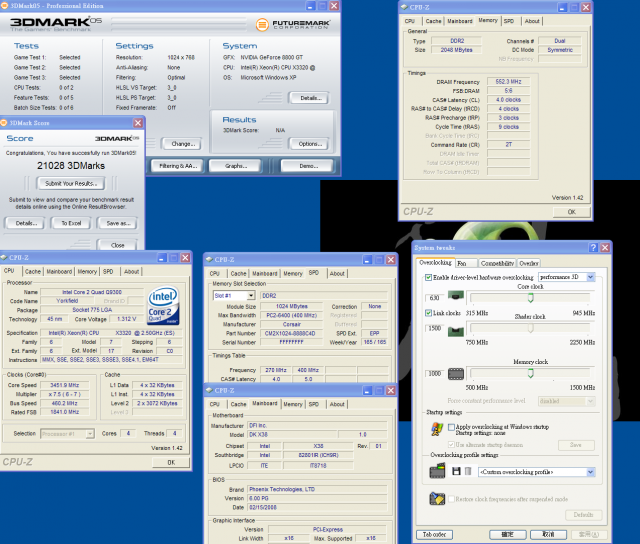Click the DRAM Frequency value 552.3 MHz
640x544 pixels.
509,82
